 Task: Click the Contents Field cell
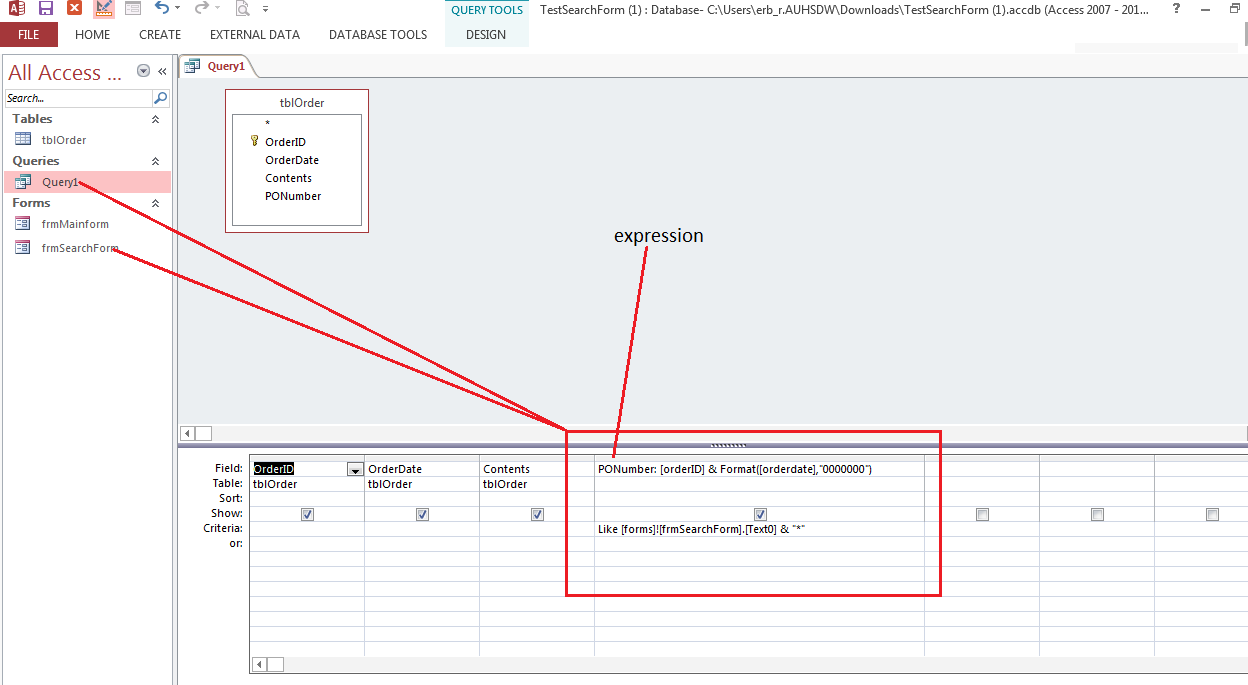pos(537,469)
